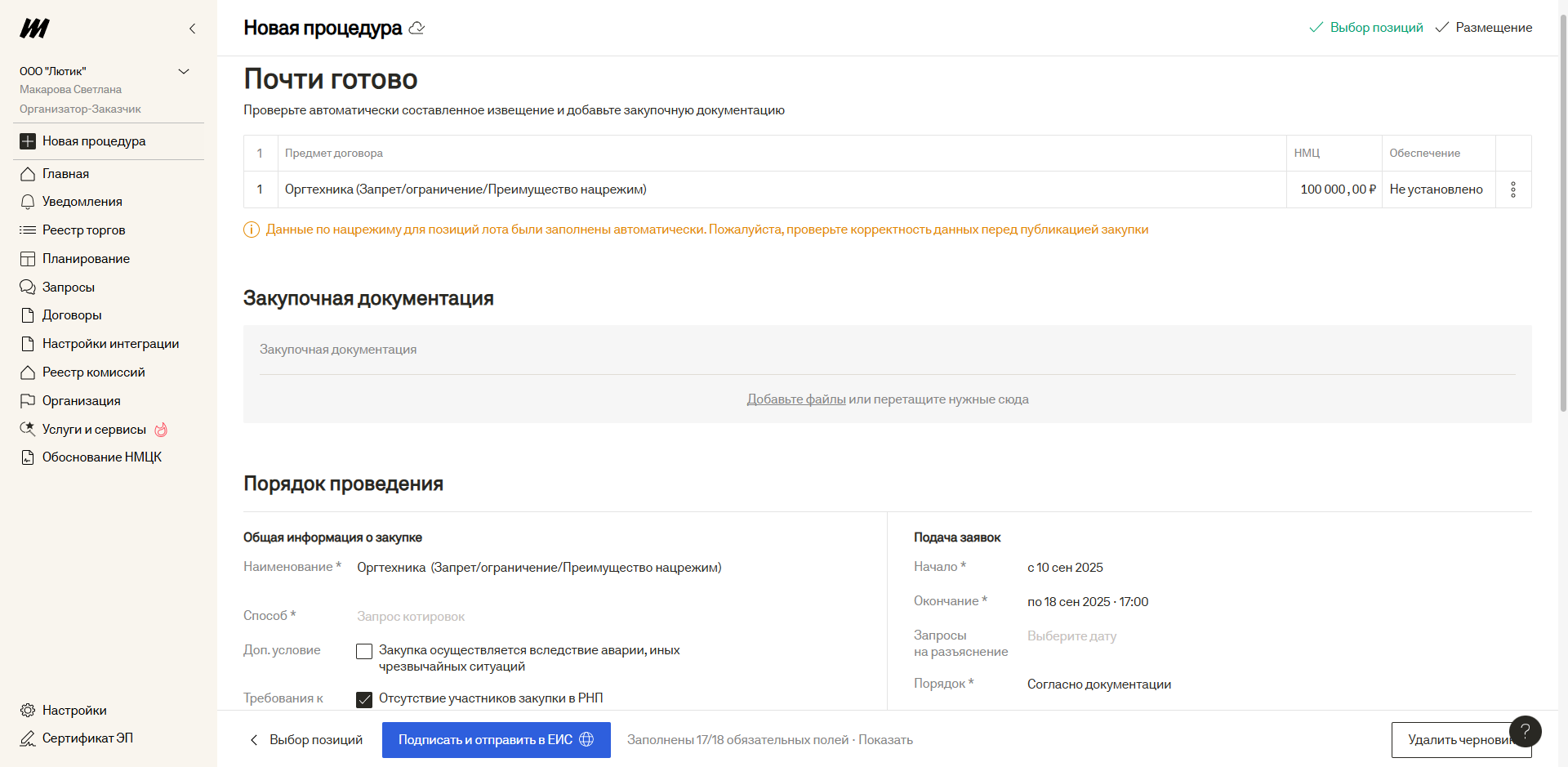Expand the ООО "Лютик" organization dropdown

184,72
